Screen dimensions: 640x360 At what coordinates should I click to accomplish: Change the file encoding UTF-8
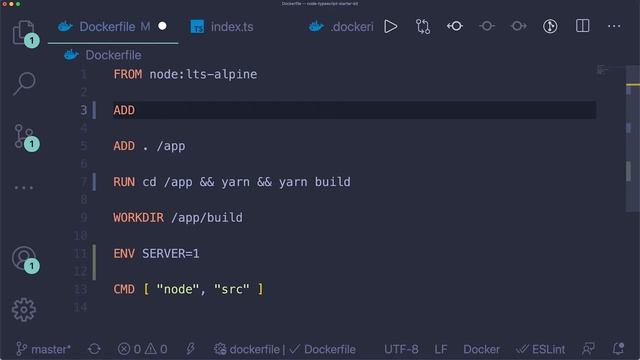(401, 349)
